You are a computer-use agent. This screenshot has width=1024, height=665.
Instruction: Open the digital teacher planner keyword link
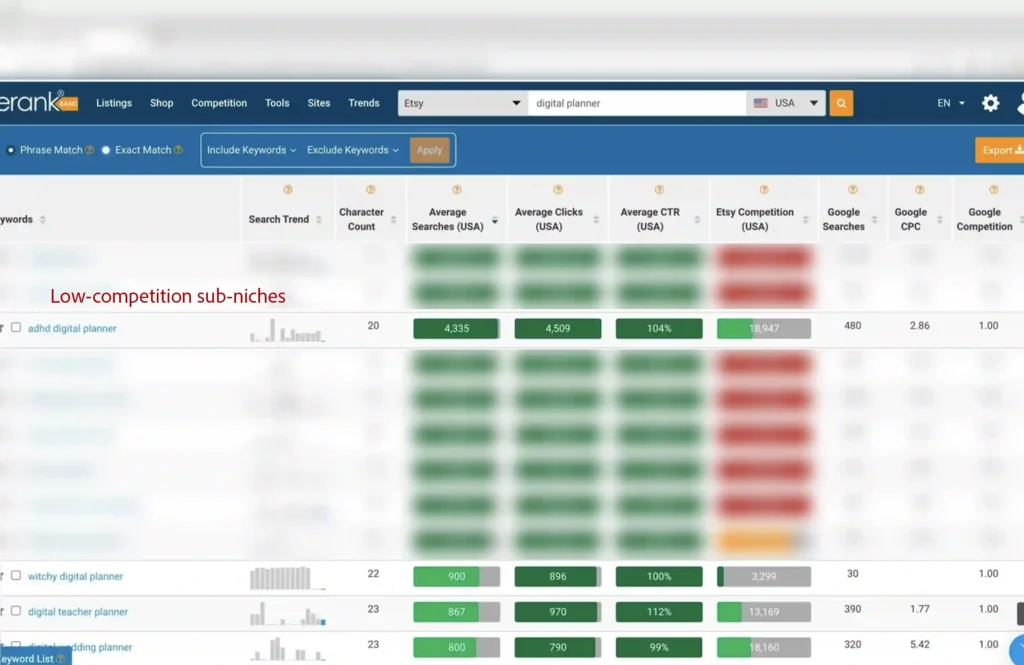pos(78,612)
